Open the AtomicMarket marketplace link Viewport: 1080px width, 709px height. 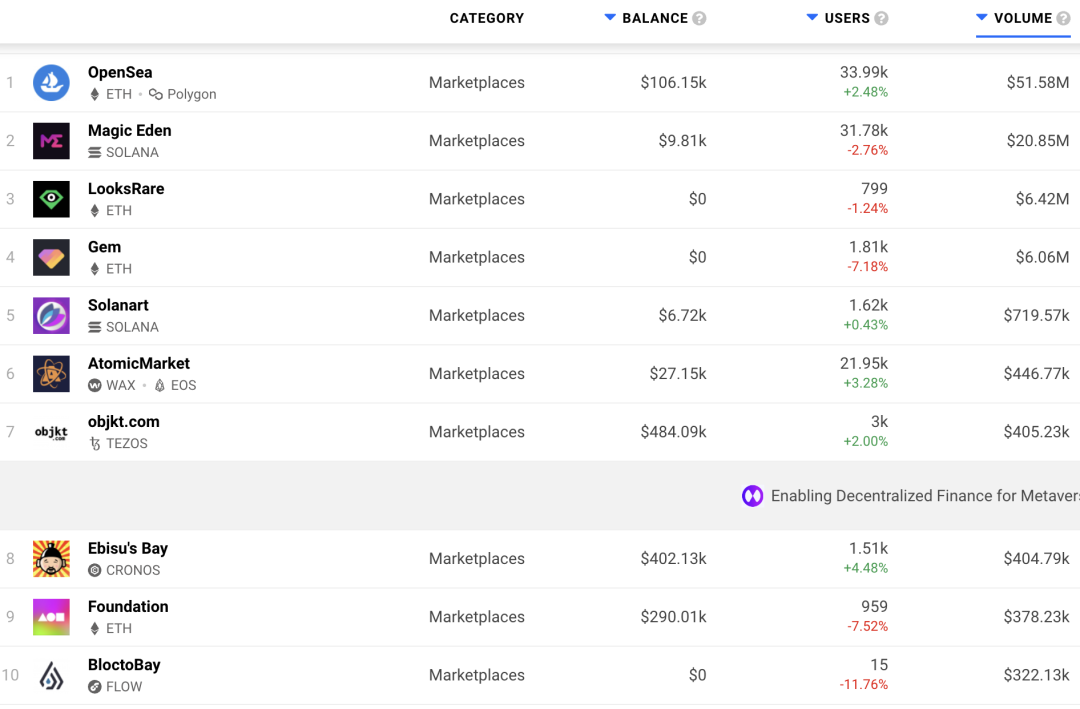click(138, 363)
